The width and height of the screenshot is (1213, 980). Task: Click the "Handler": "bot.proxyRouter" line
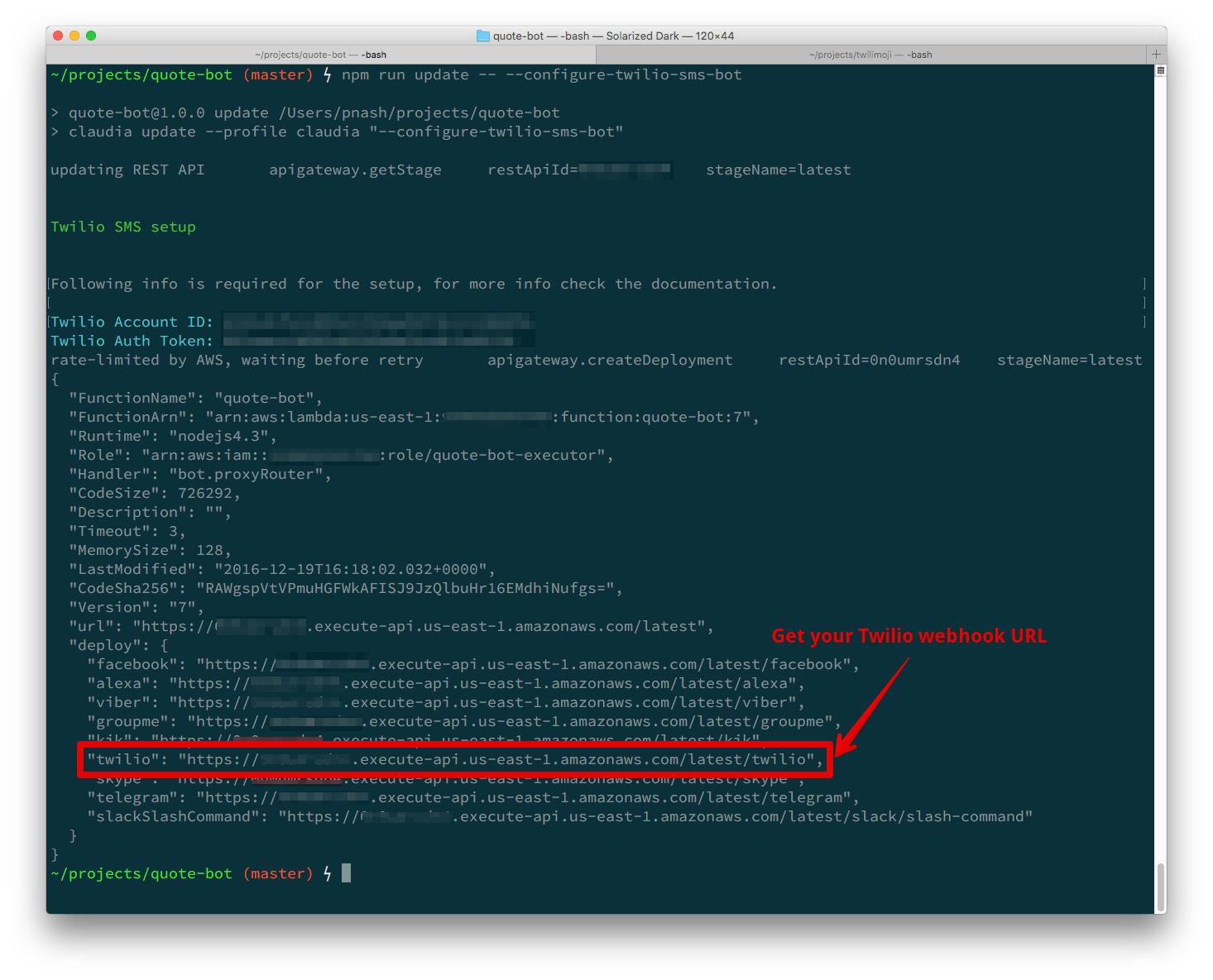[x=200, y=474]
